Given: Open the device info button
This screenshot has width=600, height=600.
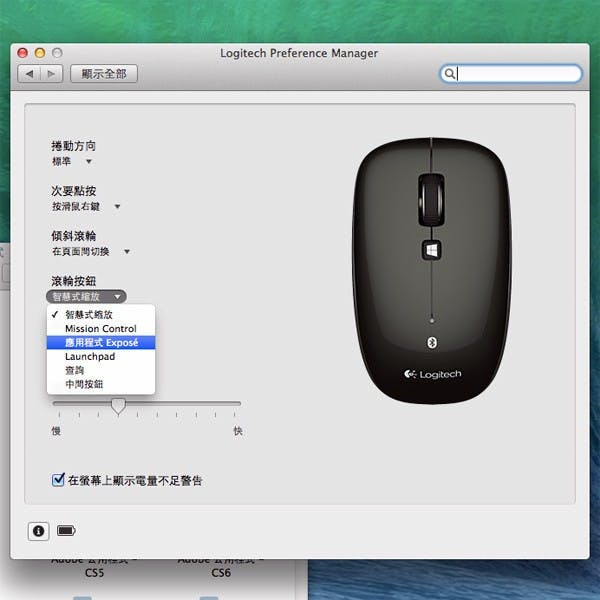Looking at the screenshot, I should click(x=38, y=531).
